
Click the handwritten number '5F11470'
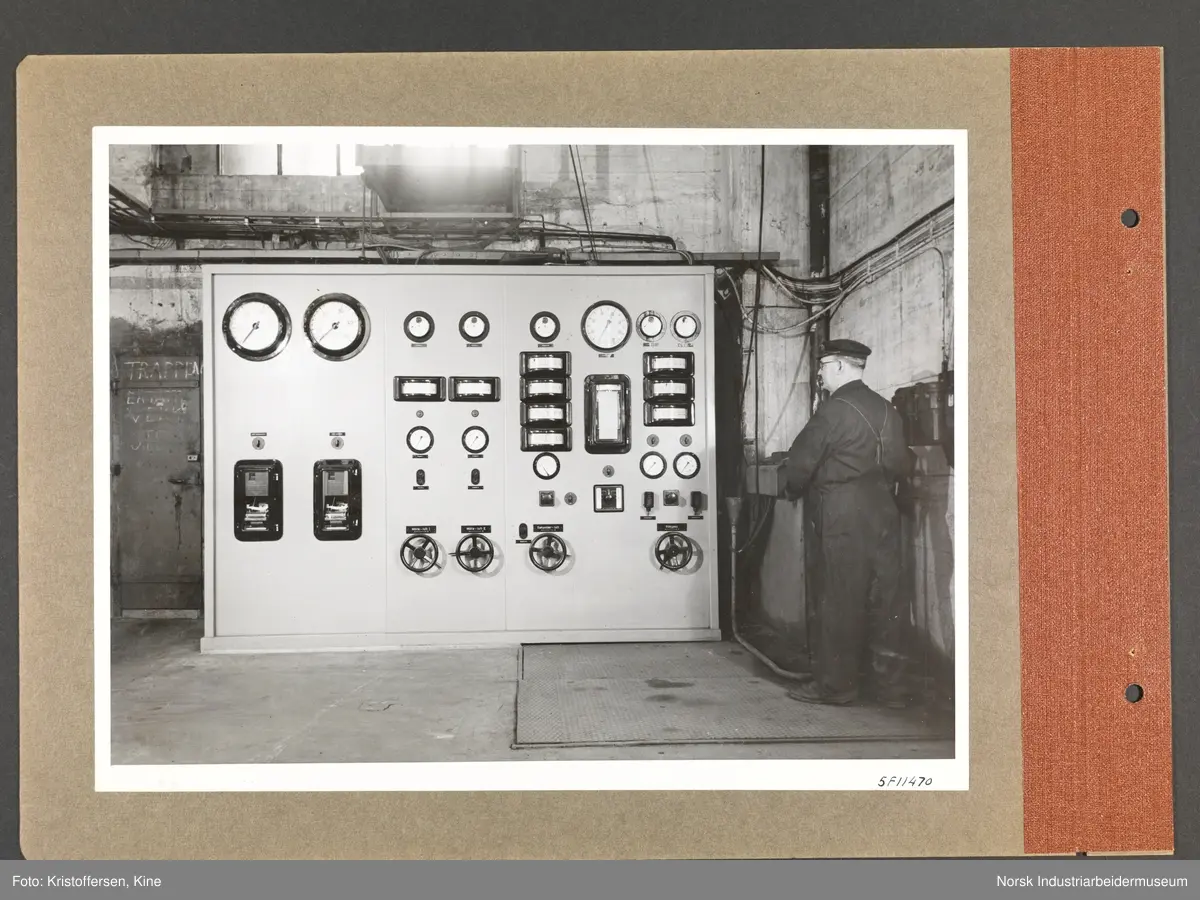click(x=904, y=781)
